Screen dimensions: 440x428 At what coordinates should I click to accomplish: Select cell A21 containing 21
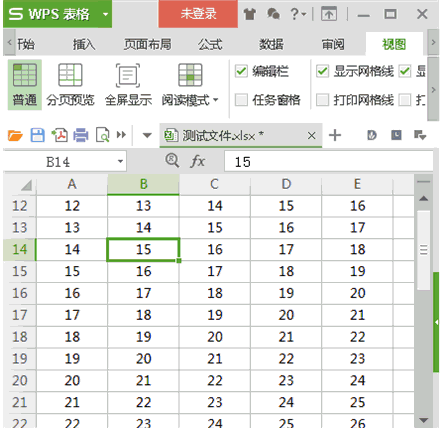click(x=72, y=402)
